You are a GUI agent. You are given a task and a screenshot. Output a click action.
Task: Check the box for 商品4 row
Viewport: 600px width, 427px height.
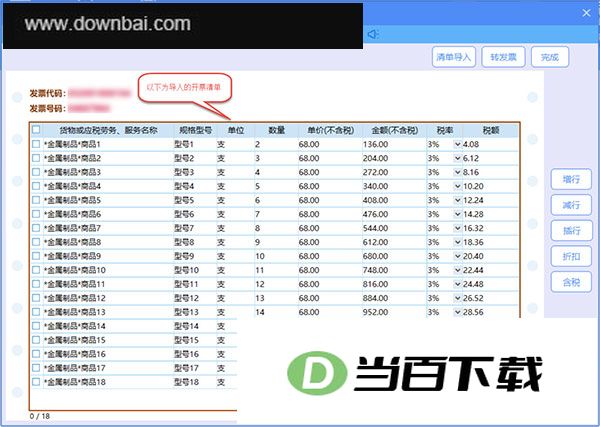pyautogui.click(x=36, y=186)
